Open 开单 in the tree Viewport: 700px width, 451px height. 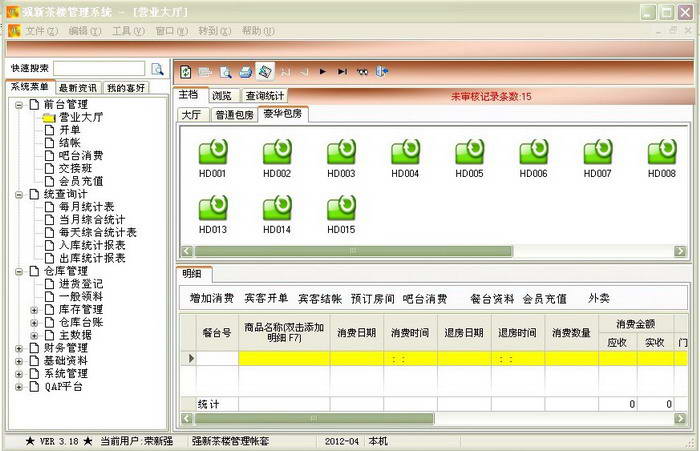[70, 130]
